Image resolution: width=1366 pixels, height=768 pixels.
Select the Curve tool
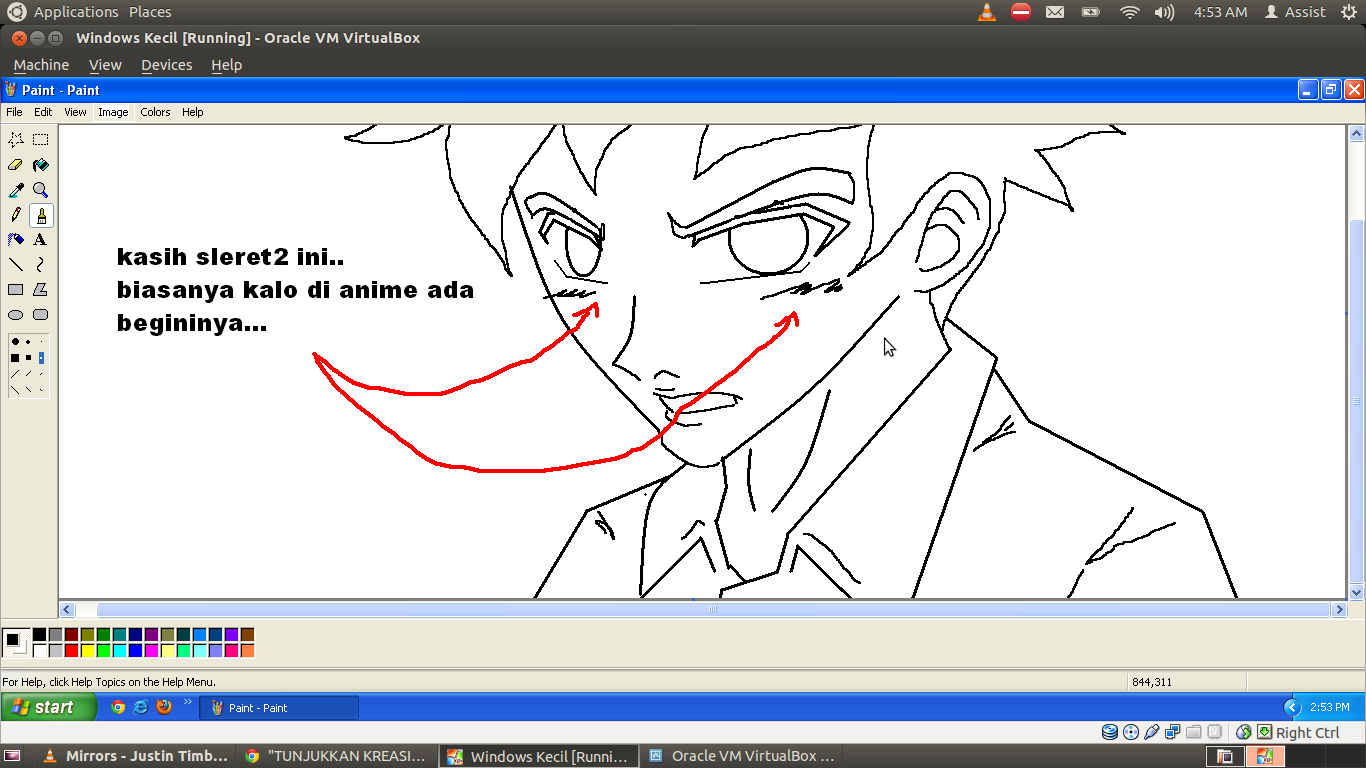click(x=41, y=265)
